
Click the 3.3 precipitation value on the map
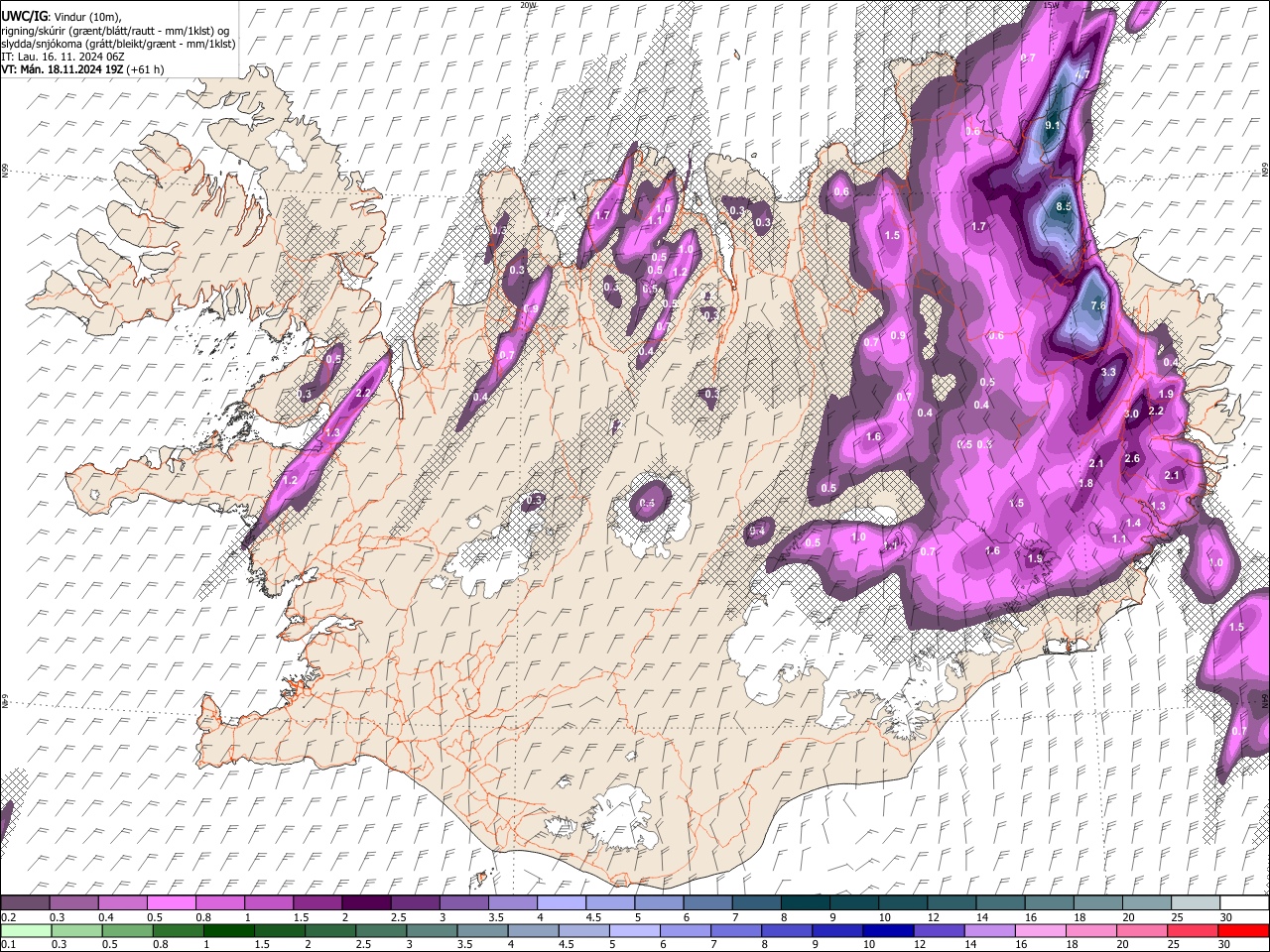[1109, 373]
